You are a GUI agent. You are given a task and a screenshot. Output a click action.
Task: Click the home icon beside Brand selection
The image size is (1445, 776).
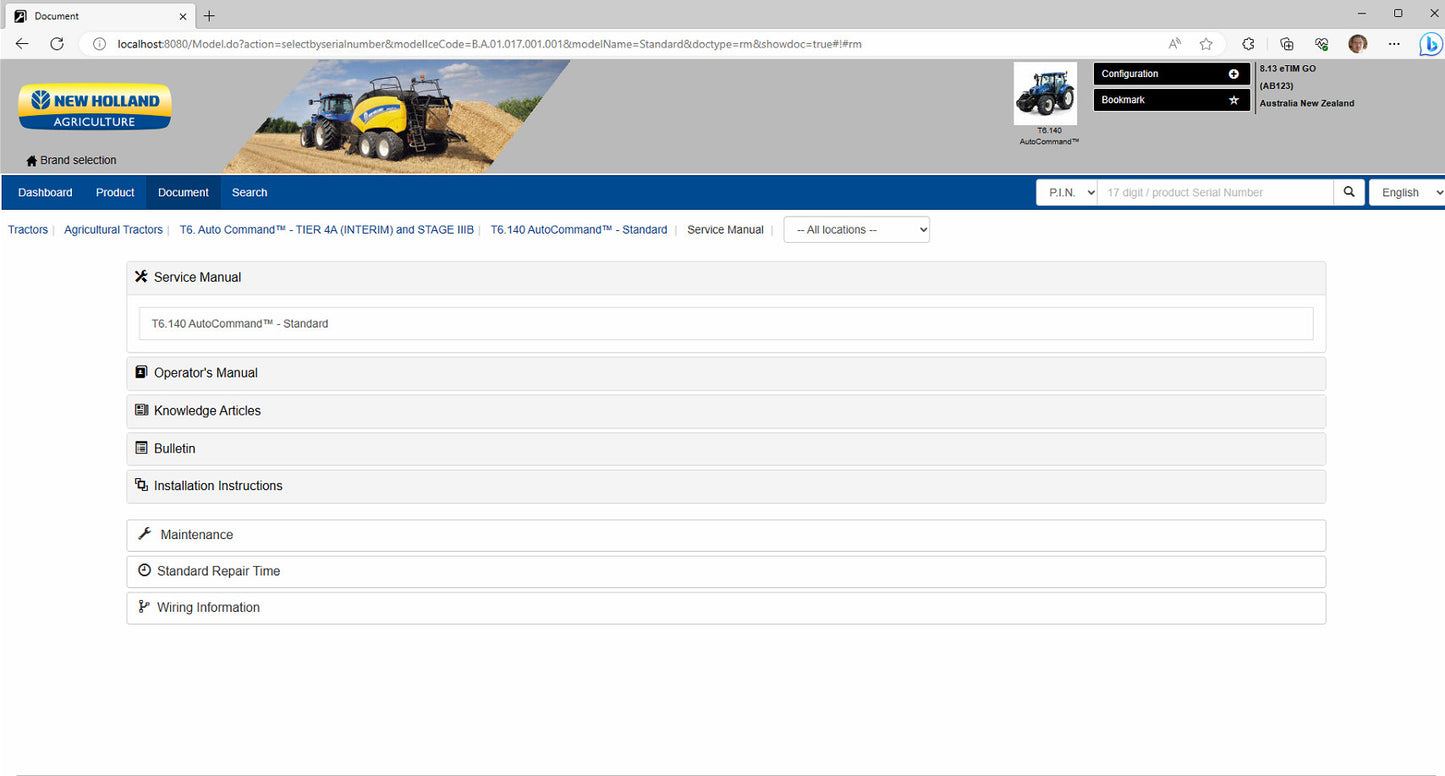[32, 160]
